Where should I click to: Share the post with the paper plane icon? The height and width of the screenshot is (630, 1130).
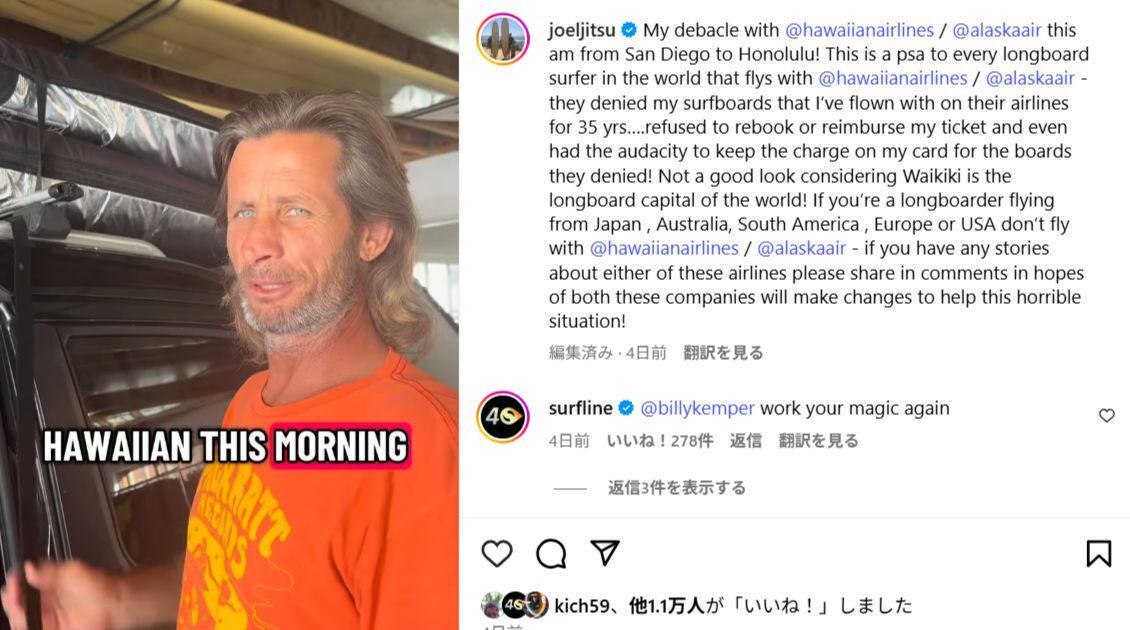tap(605, 553)
